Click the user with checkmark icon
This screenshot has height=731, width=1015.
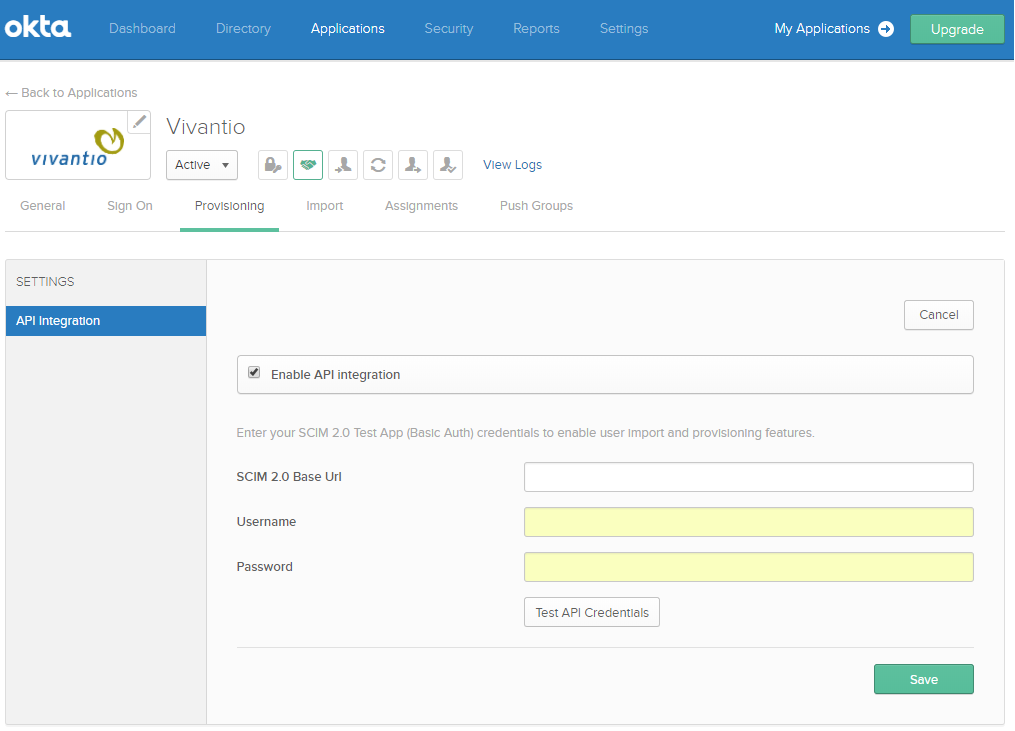[x=448, y=165]
